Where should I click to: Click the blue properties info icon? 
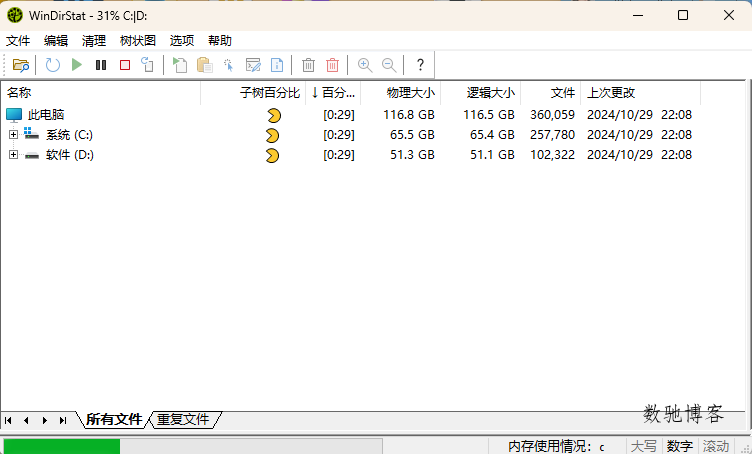277,65
